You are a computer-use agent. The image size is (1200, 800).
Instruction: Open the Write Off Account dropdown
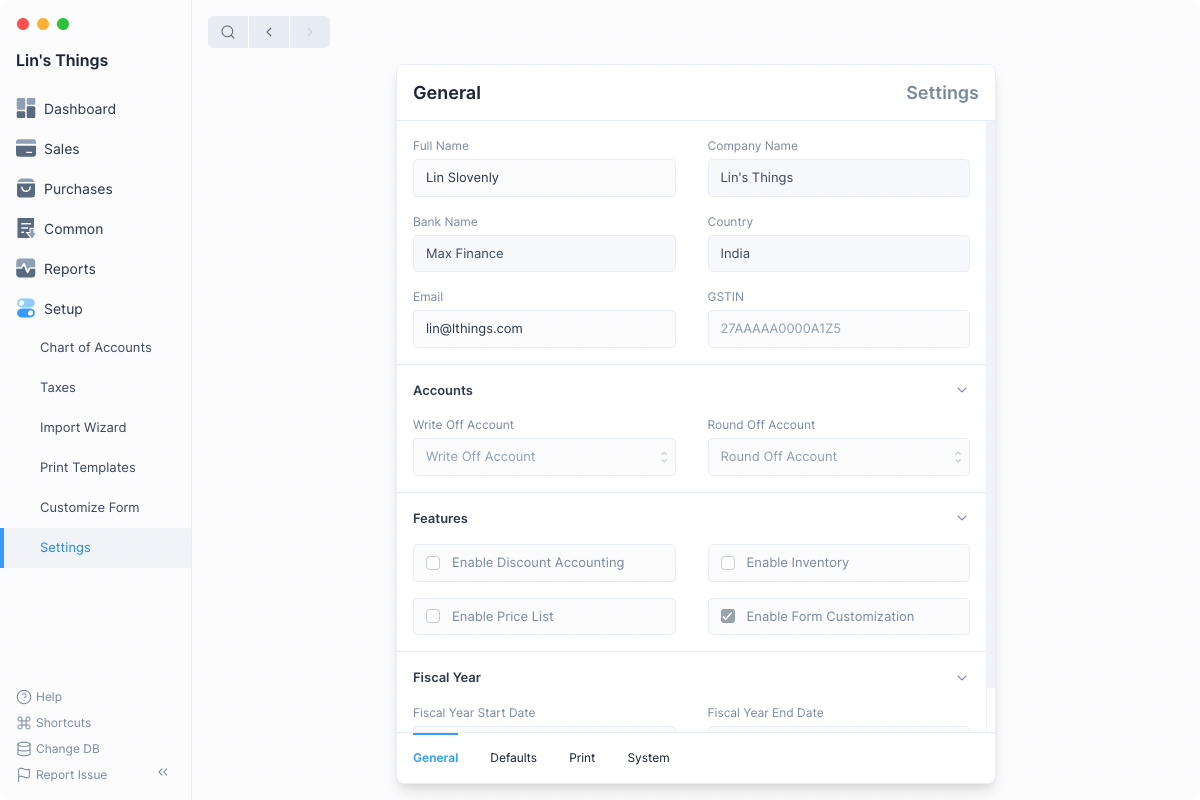tap(544, 457)
